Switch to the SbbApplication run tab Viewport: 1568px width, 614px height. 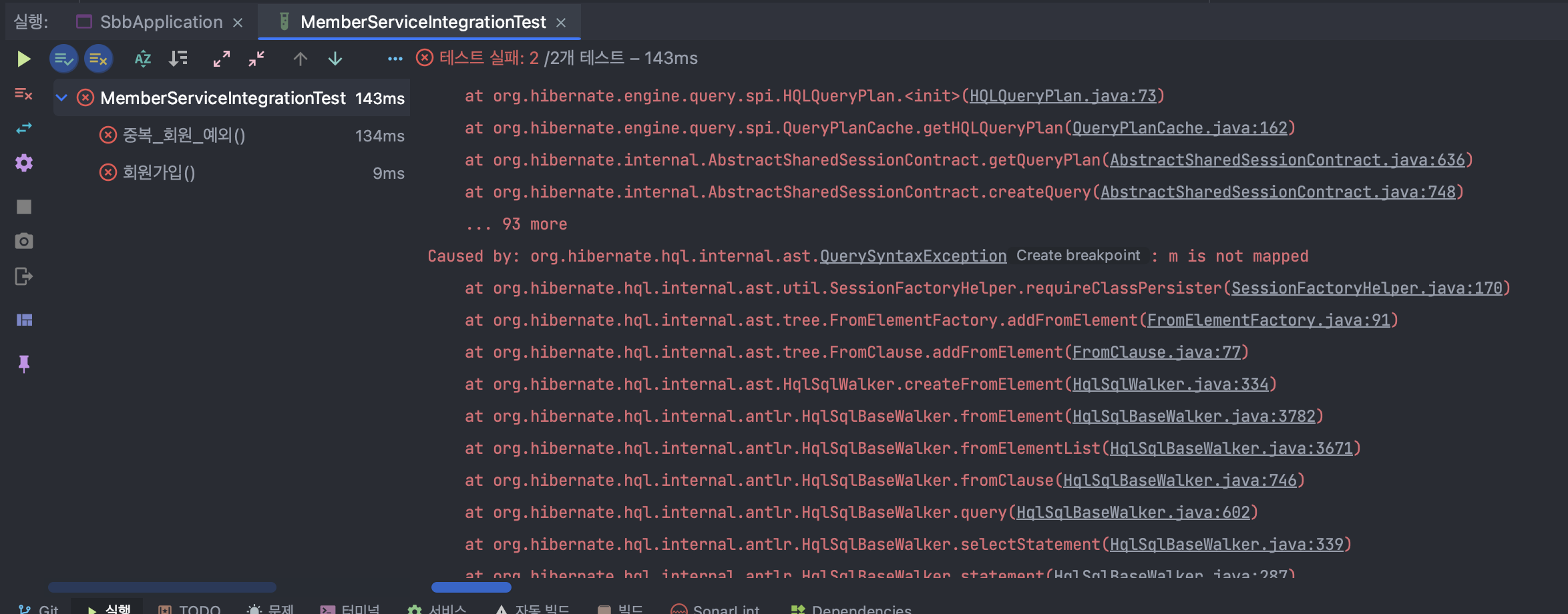161,22
